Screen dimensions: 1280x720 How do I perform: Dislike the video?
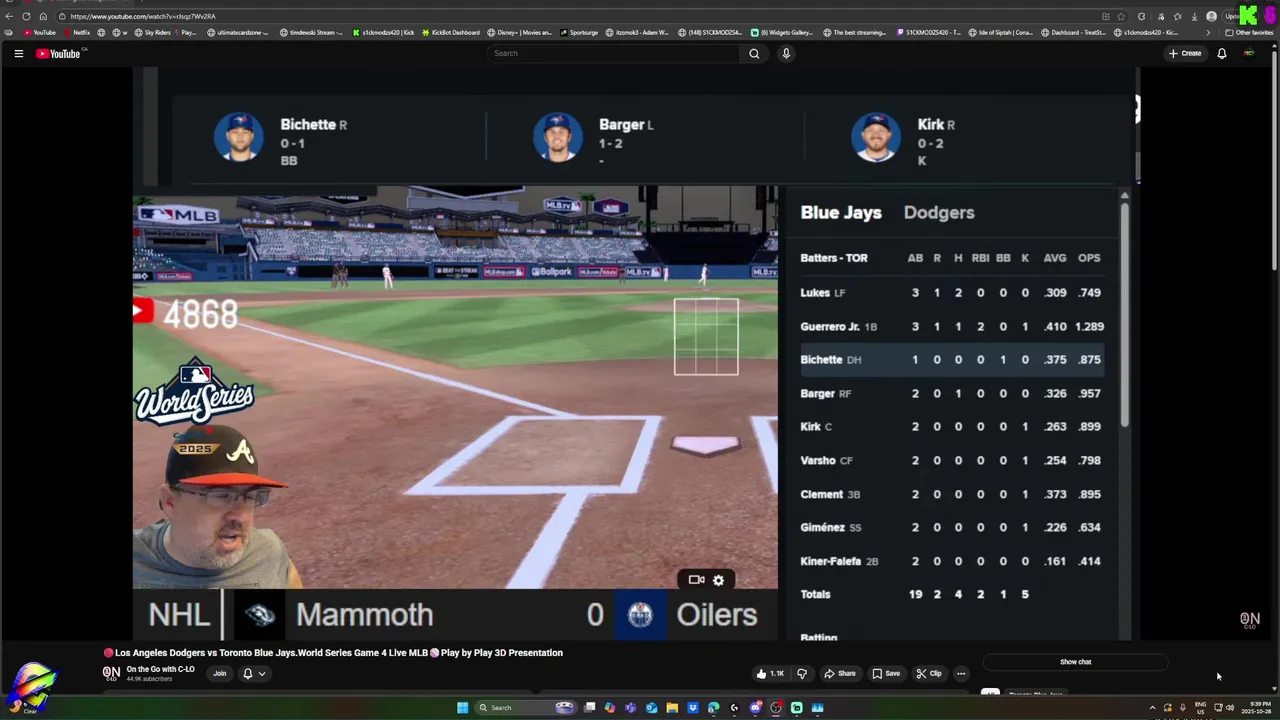[801, 673]
